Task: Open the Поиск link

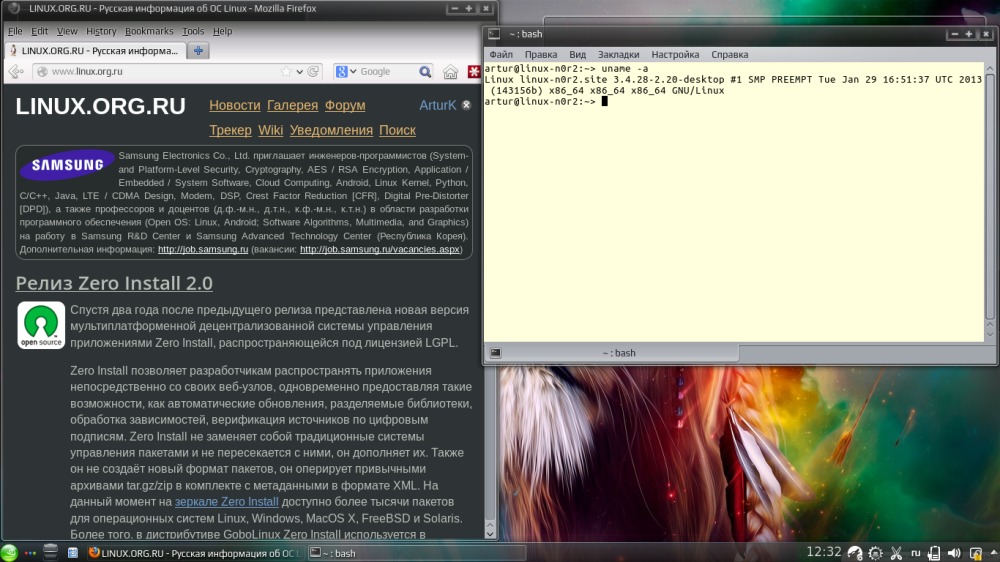Action: [x=397, y=130]
